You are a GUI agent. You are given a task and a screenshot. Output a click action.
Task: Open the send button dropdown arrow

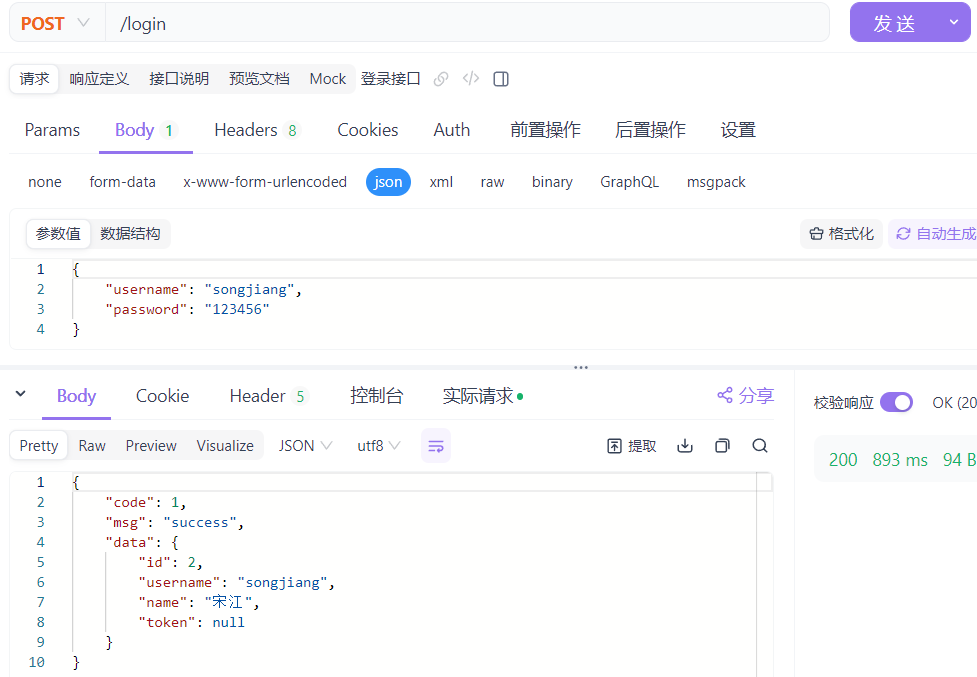point(954,22)
